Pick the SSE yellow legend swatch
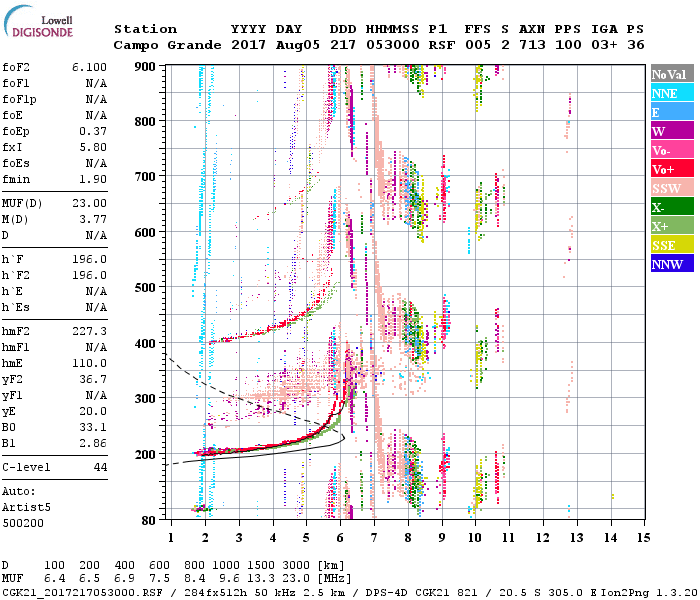Image resolution: width=700 pixels, height=600 pixels. (x=671, y=245)
